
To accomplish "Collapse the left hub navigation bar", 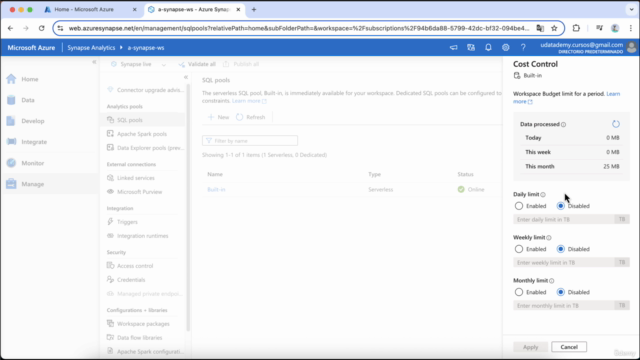I will 94,62.
